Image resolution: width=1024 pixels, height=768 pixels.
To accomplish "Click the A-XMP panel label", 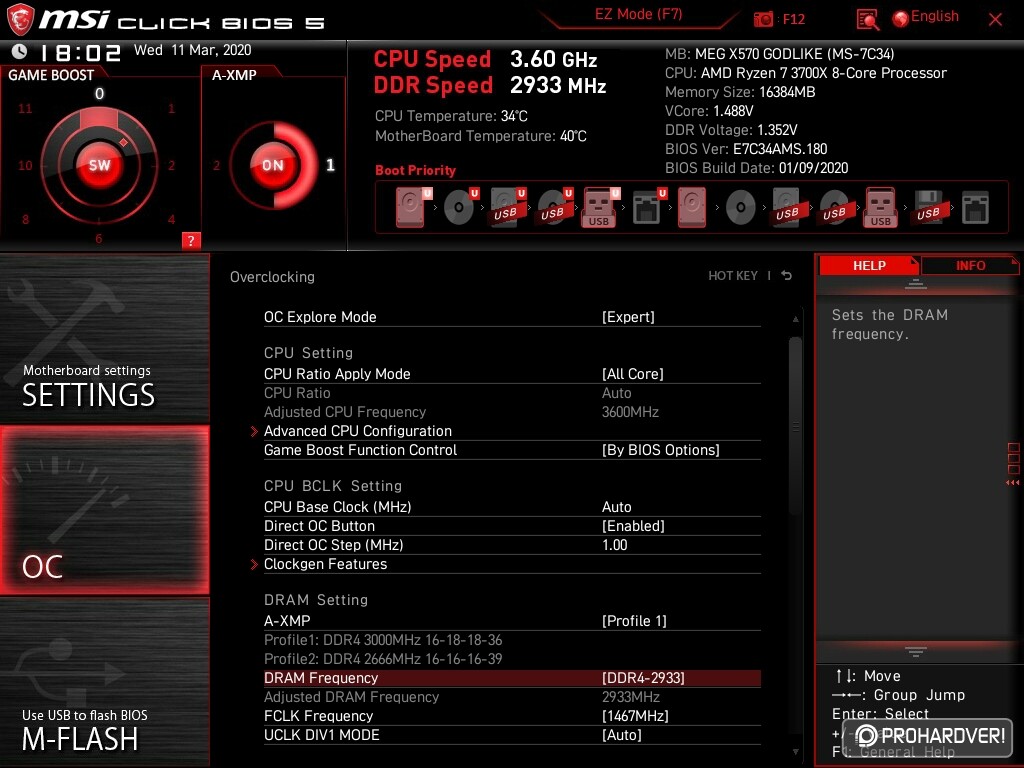I will (234, 74).
